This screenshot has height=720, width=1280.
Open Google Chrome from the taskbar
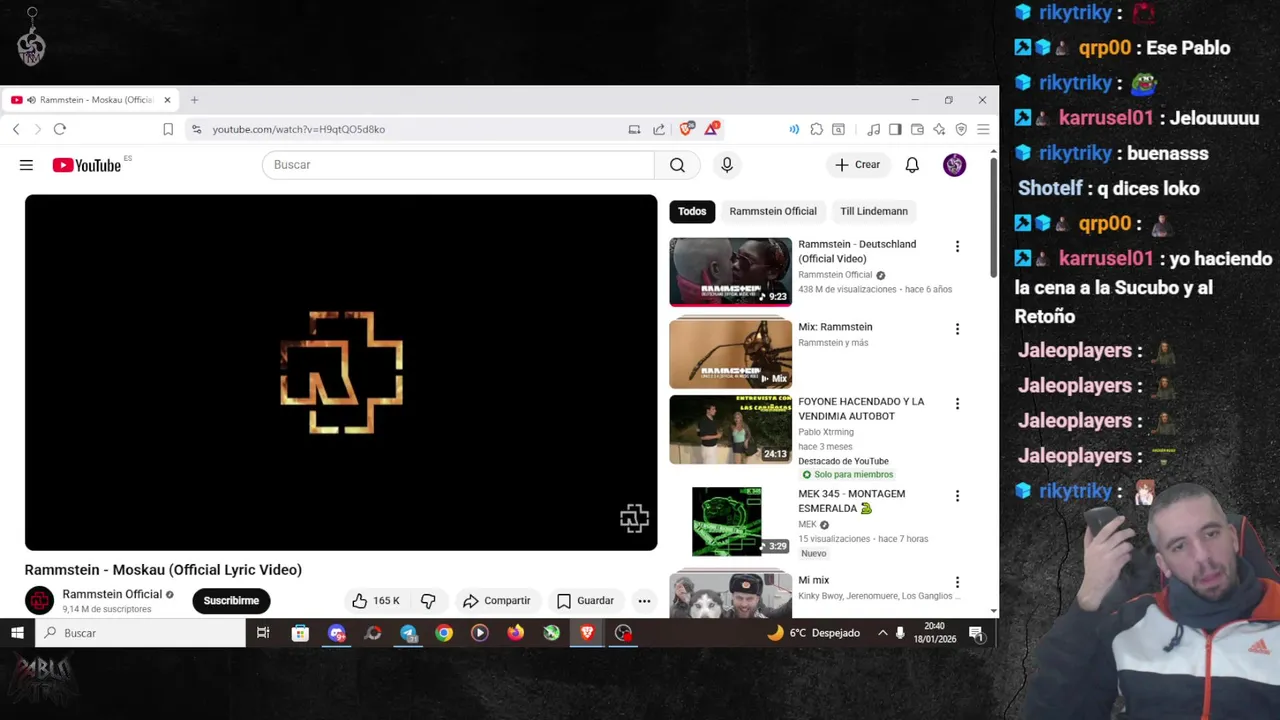(x=444, y=633)
